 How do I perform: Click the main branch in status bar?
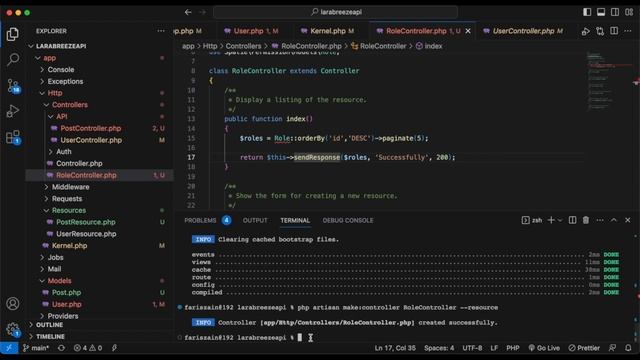[36, 348]
